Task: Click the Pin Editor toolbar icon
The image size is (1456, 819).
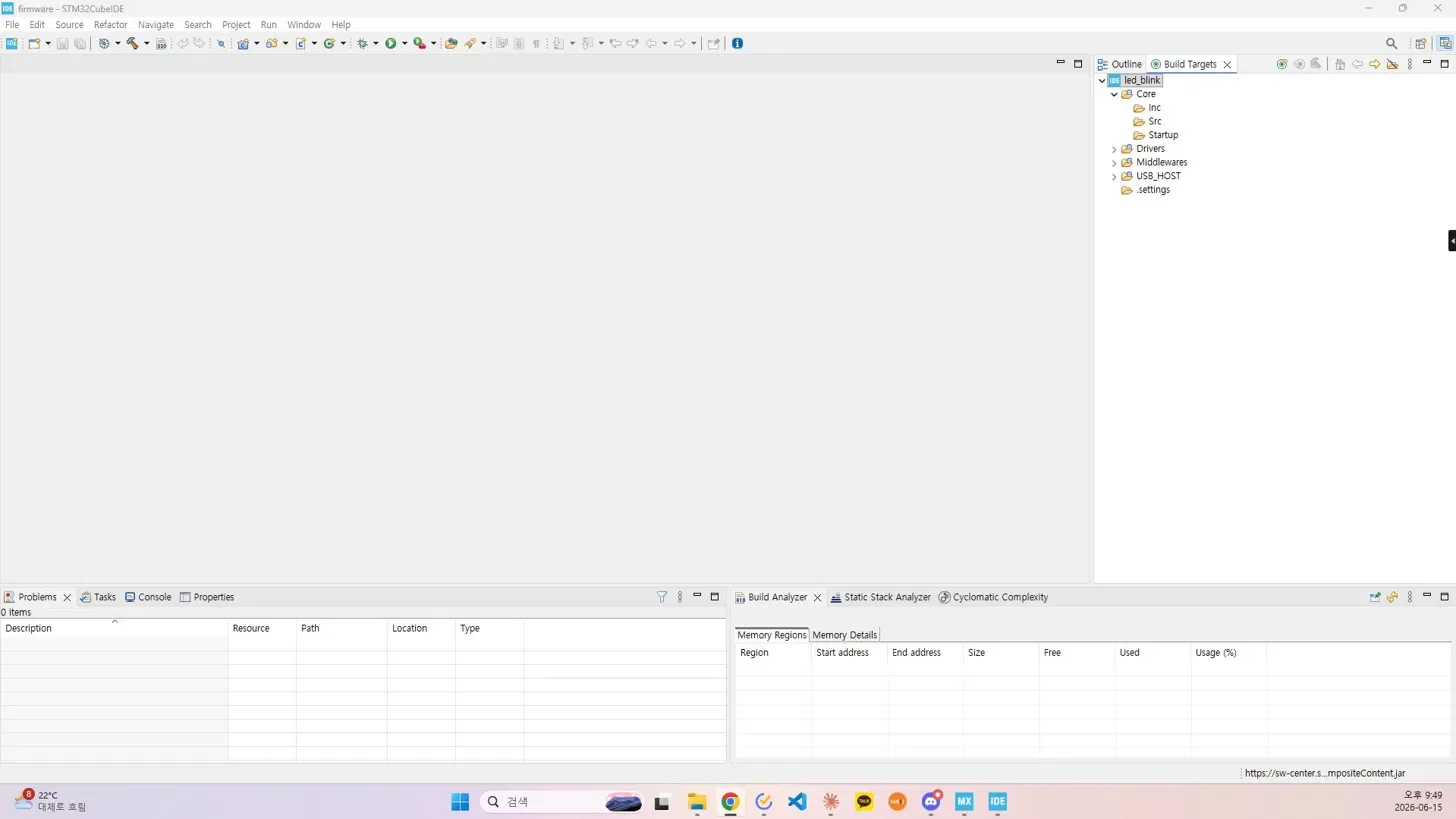Action: (x=713, y=43)
